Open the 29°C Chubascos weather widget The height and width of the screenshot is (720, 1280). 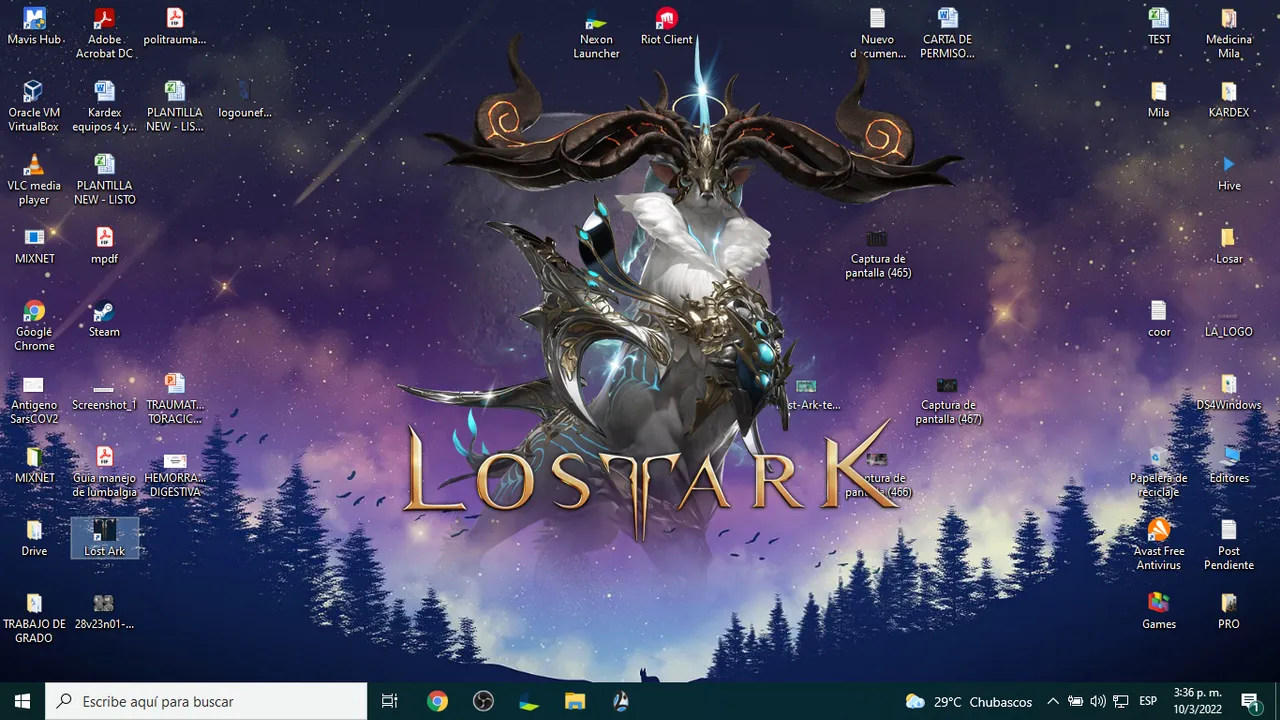tap(968, 701)
